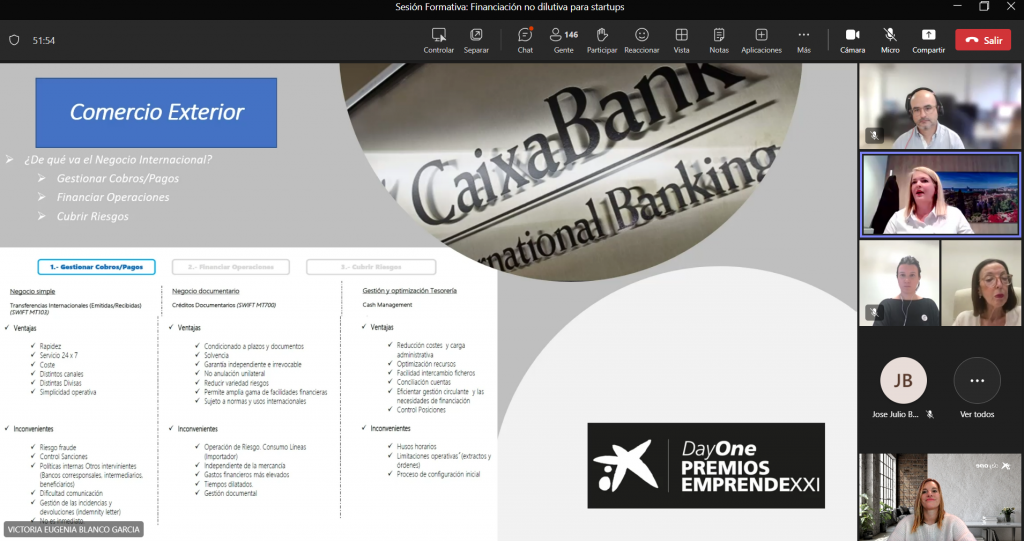This screenshot has width=1024, height=541.
Task: Click the 'Gestión documental' list item
Action: point(231,493)
